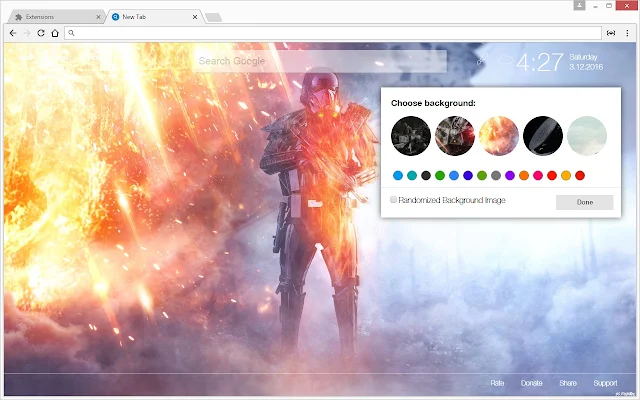Reload the page with the refresh icon
The width and height of the screenshot is (640, 400).
[41, 33]
